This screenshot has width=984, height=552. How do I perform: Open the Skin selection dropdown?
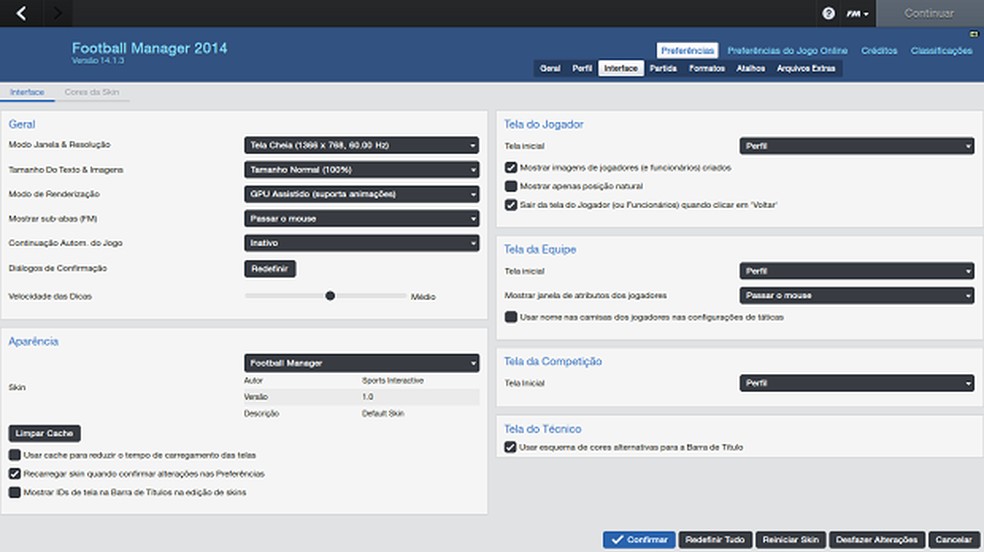coord(361,363)
